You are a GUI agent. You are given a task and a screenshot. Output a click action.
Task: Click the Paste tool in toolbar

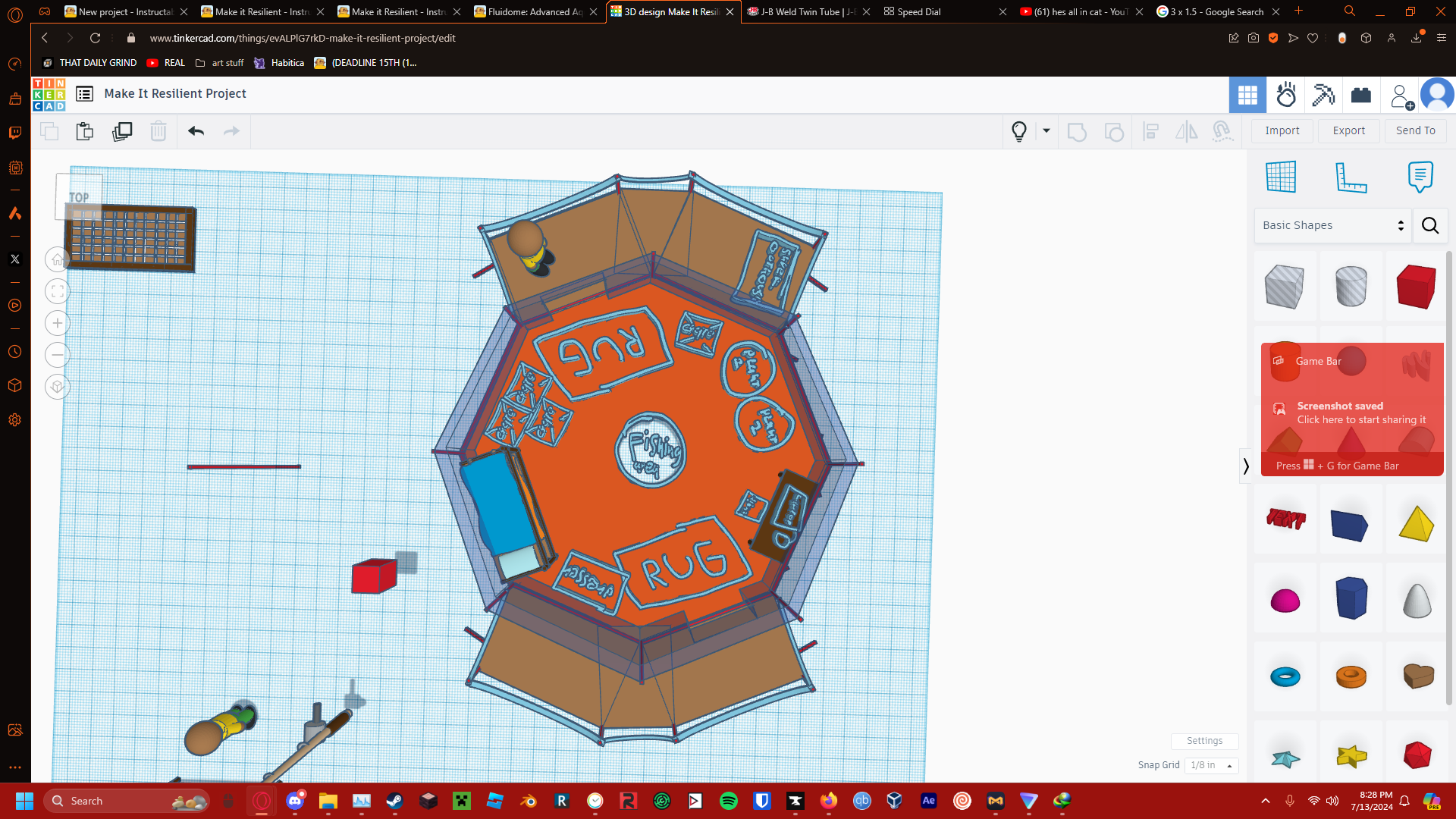coord(85,131)
